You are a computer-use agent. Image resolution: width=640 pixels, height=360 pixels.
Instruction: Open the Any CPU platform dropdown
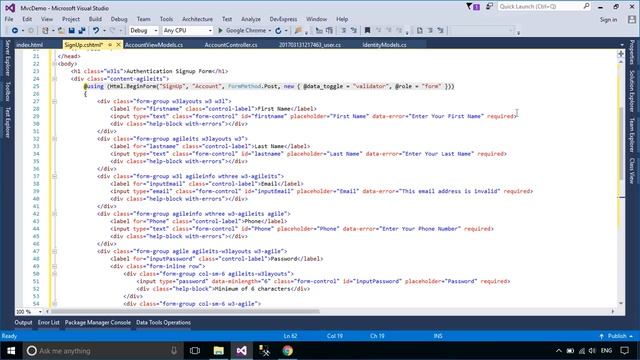coord(187,31)
